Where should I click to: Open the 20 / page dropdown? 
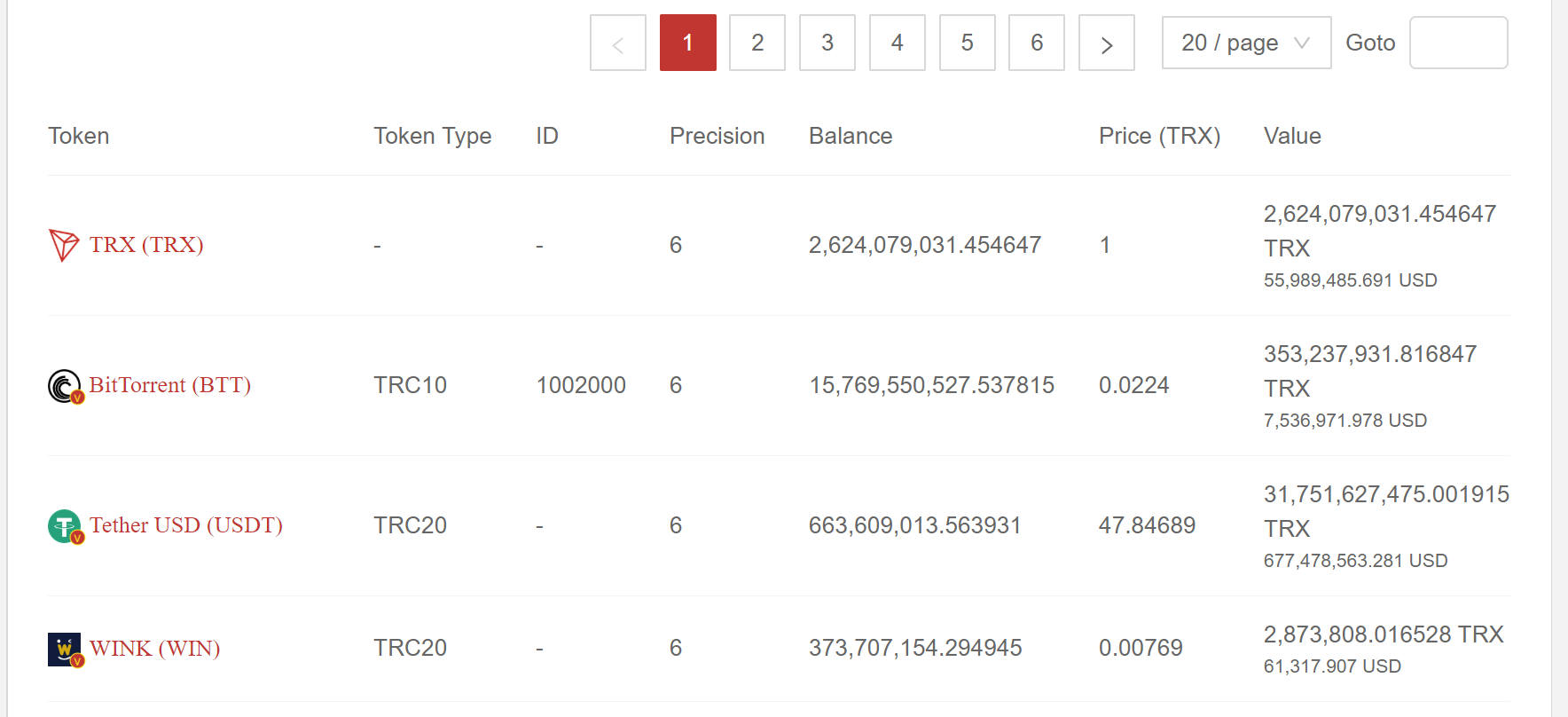[x=1245, y=43]
